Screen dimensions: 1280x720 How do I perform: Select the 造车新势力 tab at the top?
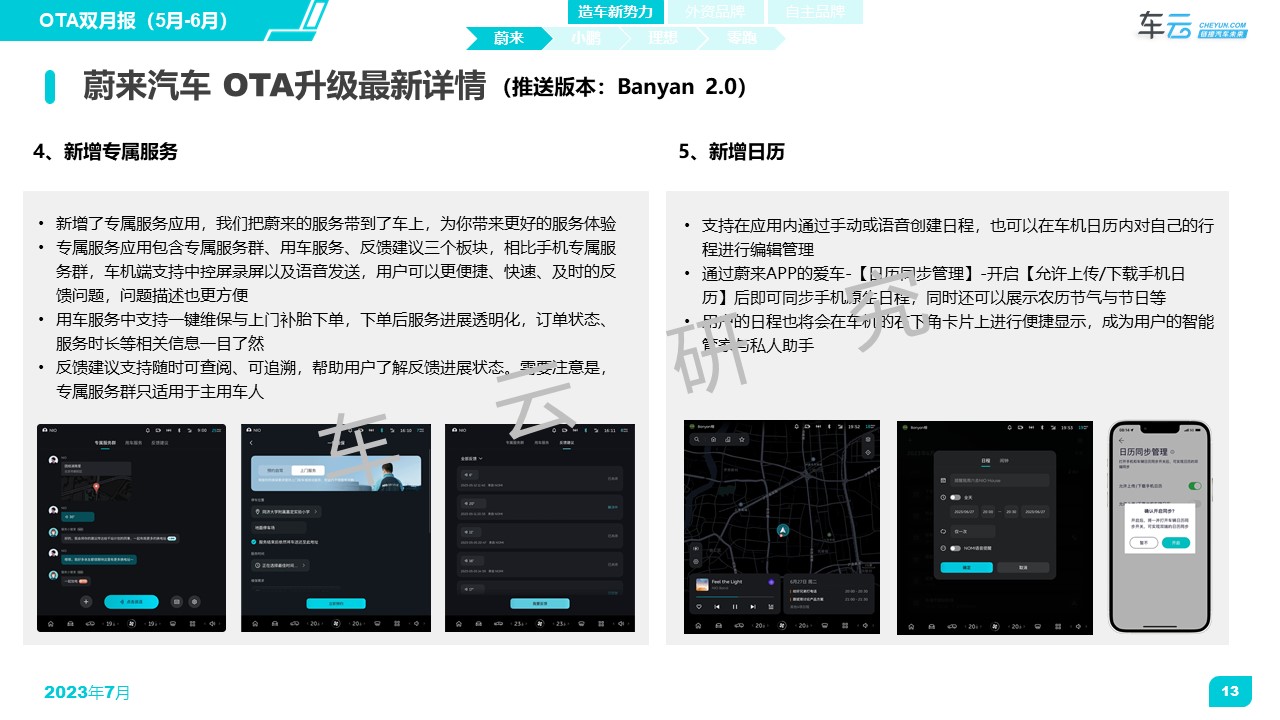[x=614, y=12]
